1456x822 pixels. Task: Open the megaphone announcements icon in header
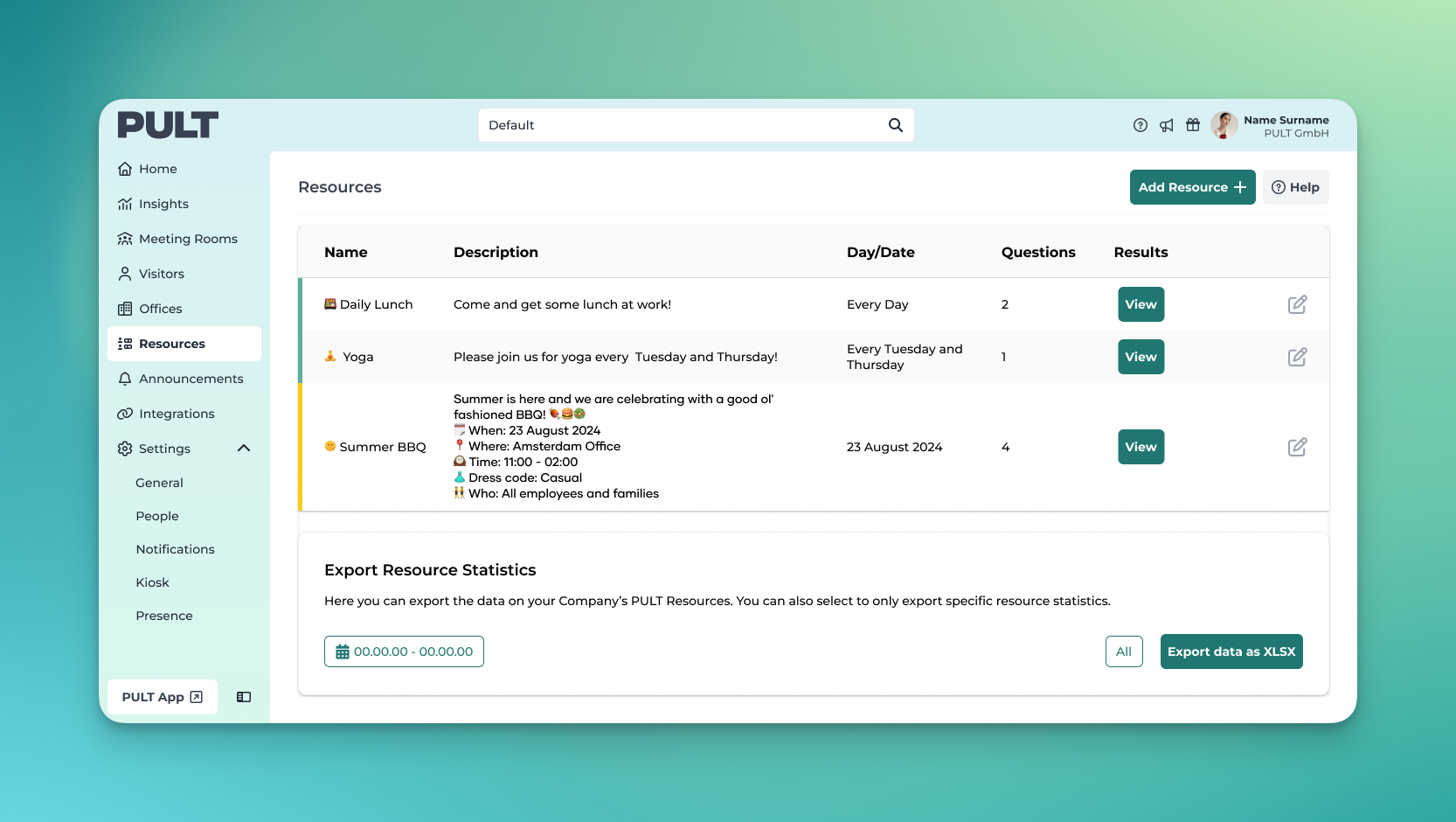[1167, 125]
